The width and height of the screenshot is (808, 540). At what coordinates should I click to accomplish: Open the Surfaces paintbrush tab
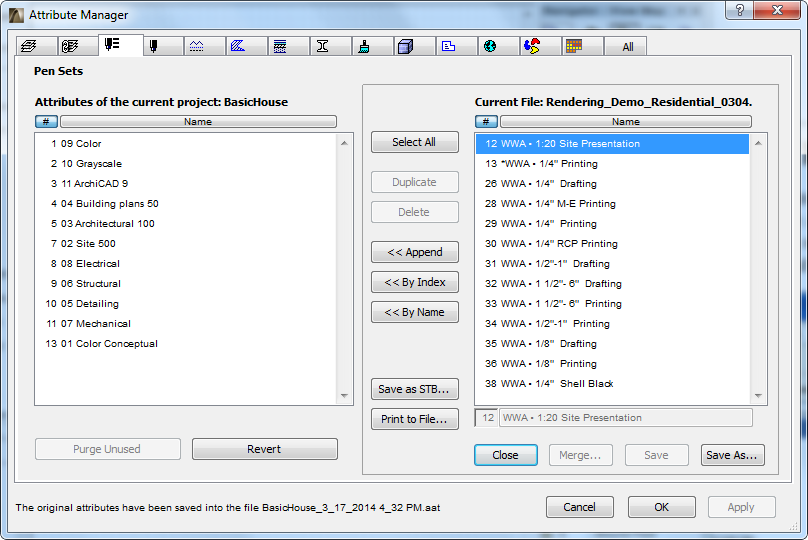(373, 46)
